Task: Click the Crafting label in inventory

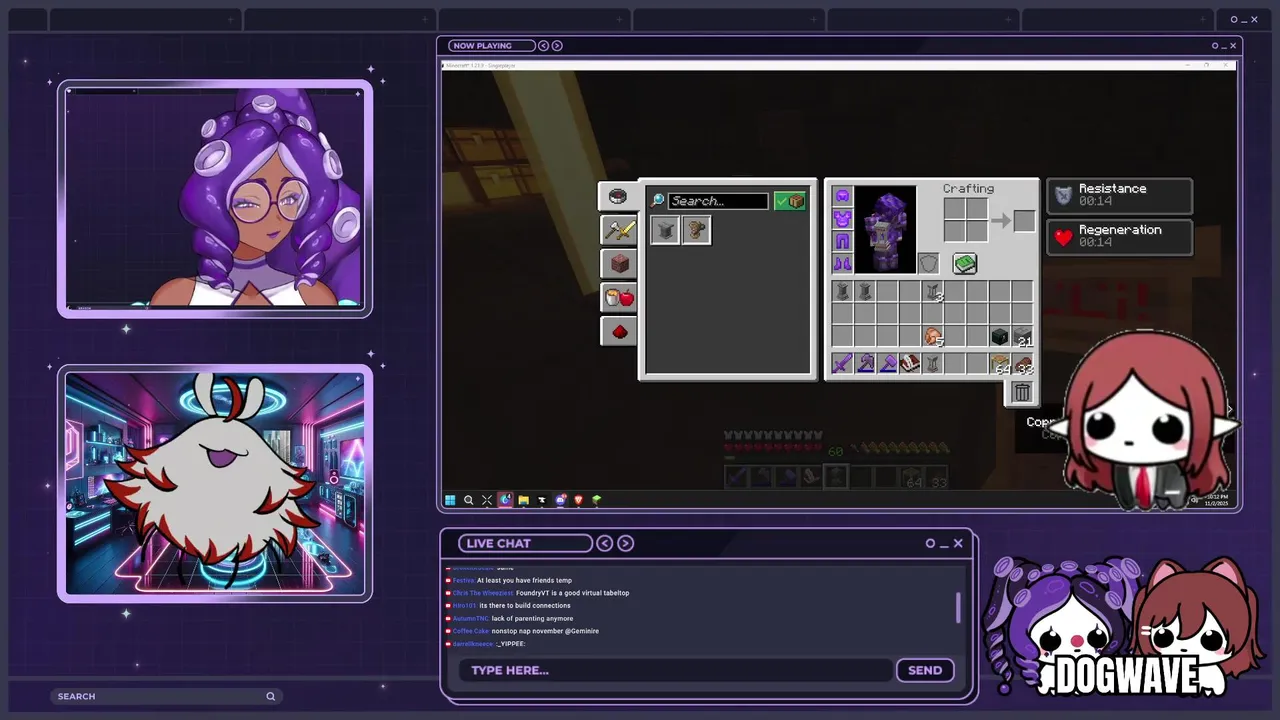Action: [968, 188]
